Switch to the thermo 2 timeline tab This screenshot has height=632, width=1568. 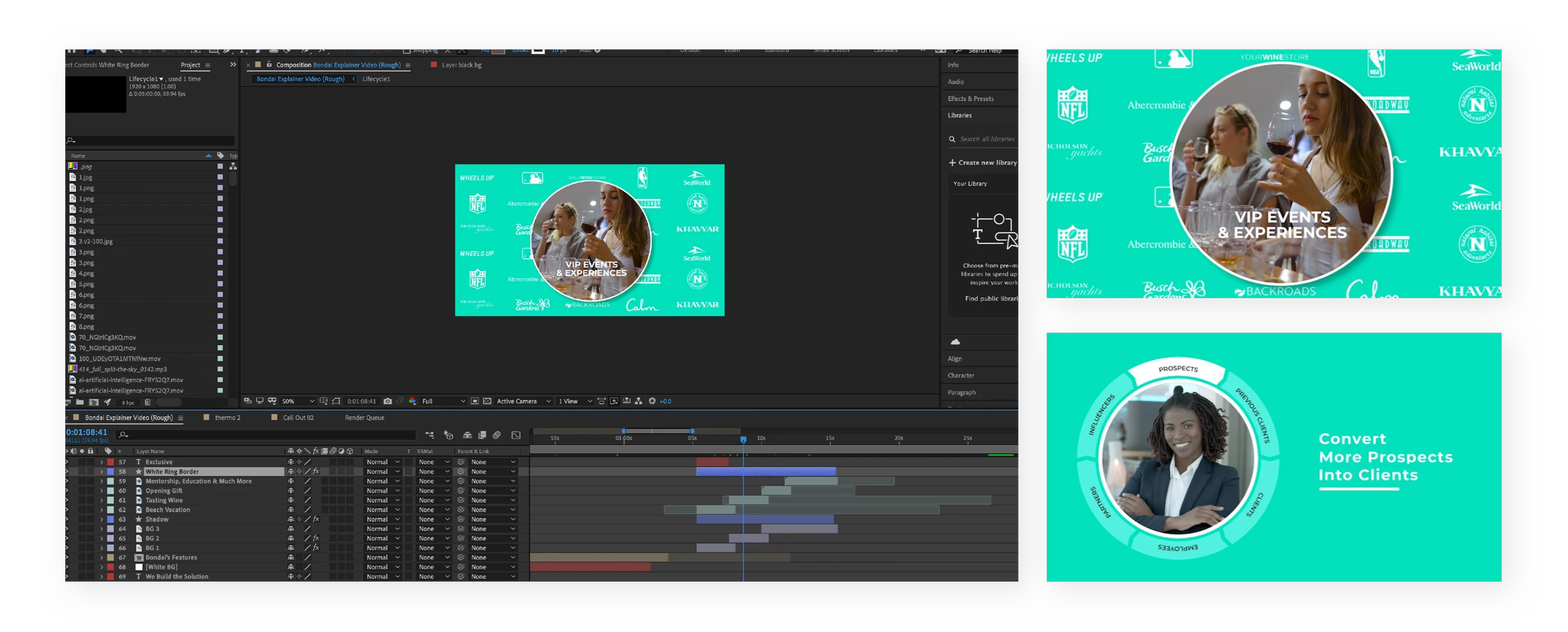click(227, 417)
